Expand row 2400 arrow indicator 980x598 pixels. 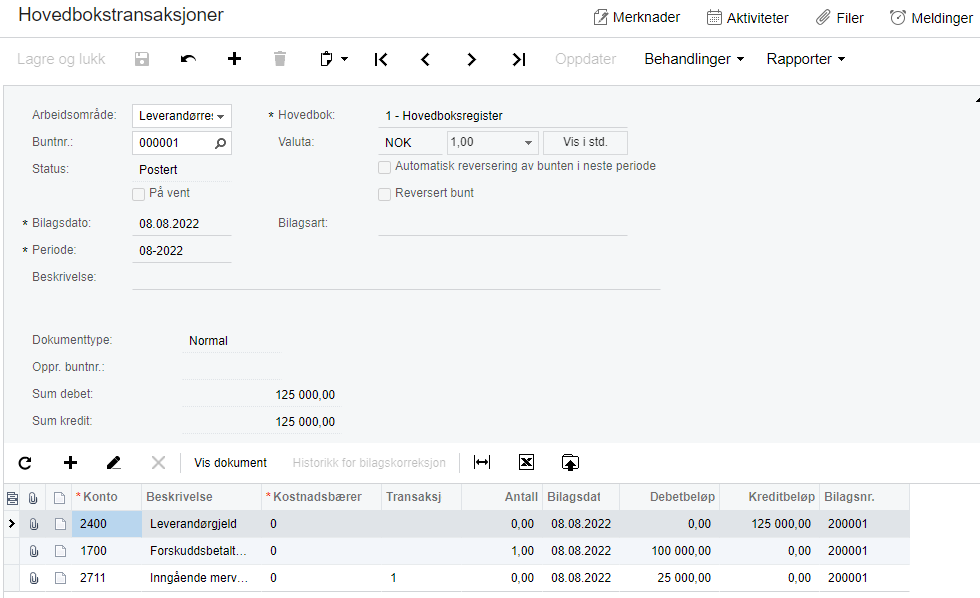(x=11, y=524)
